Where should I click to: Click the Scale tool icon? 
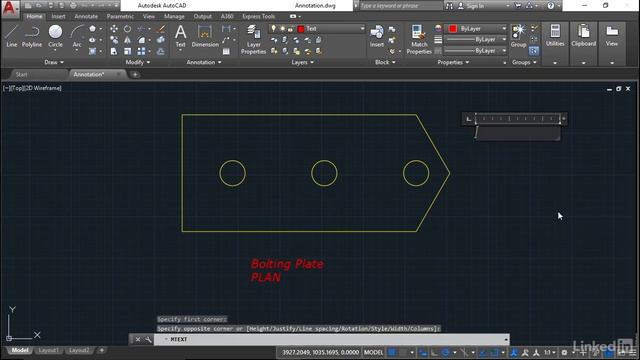(x=127, y=51)
